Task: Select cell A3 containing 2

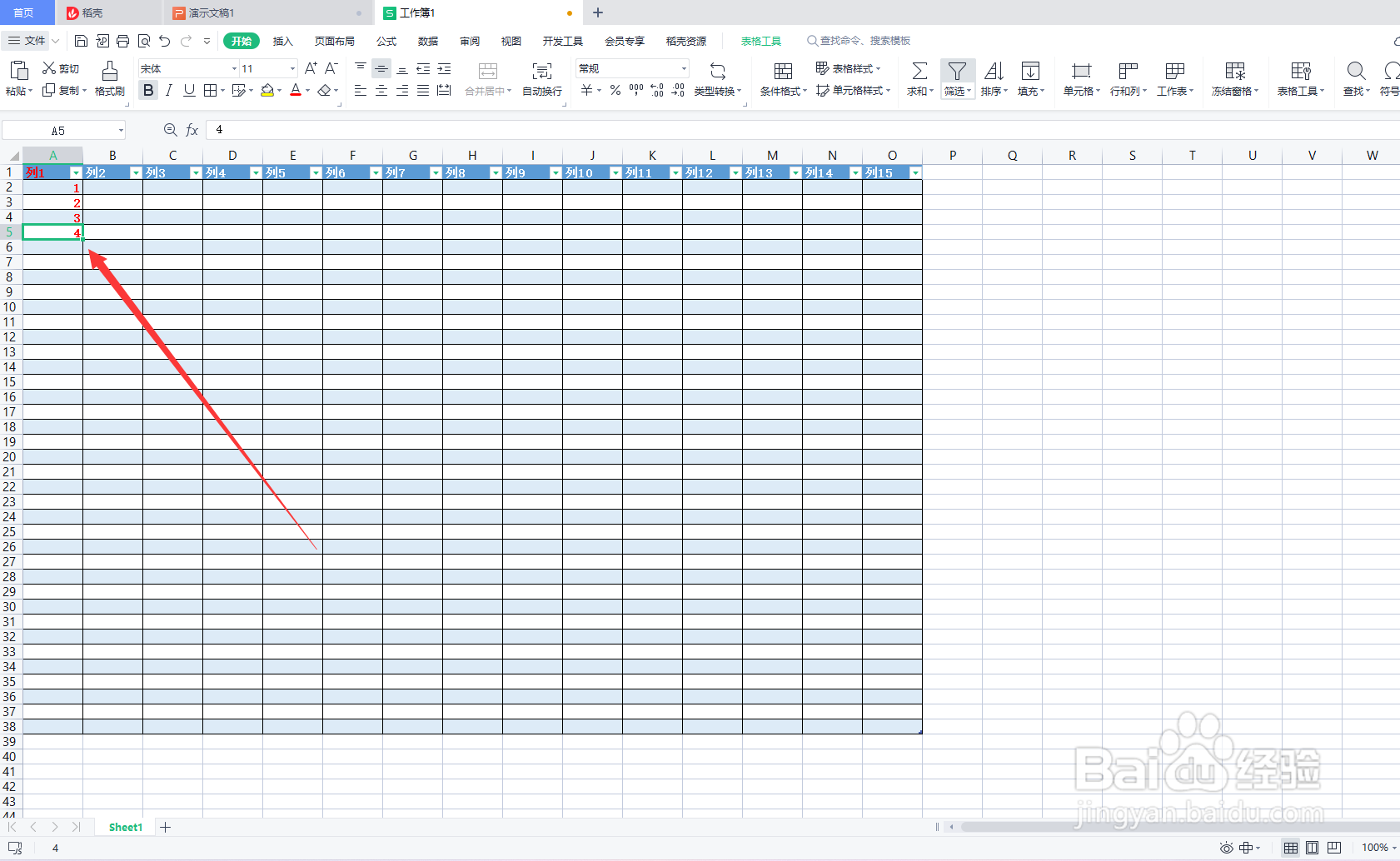Action: [x=53, y=202]
